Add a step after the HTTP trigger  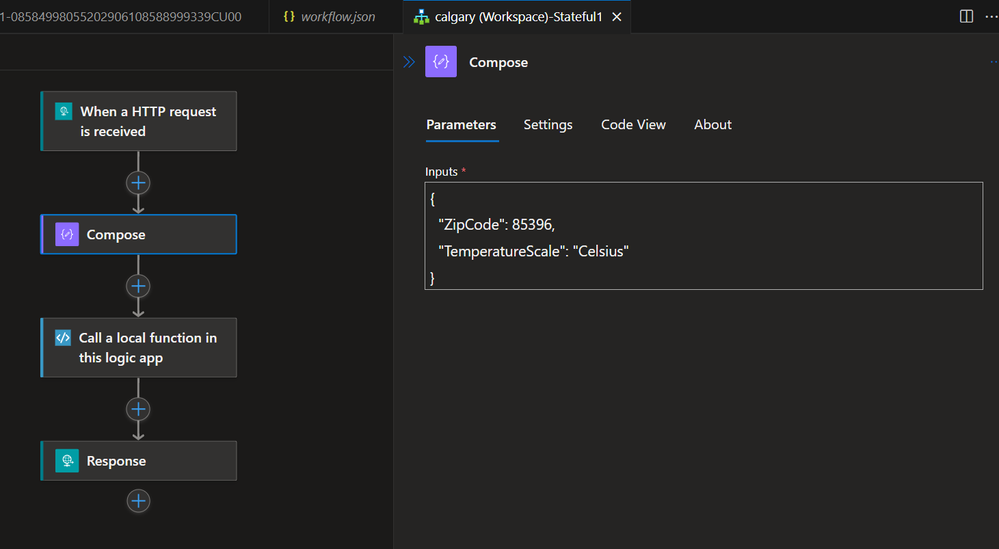click(138, 183)
